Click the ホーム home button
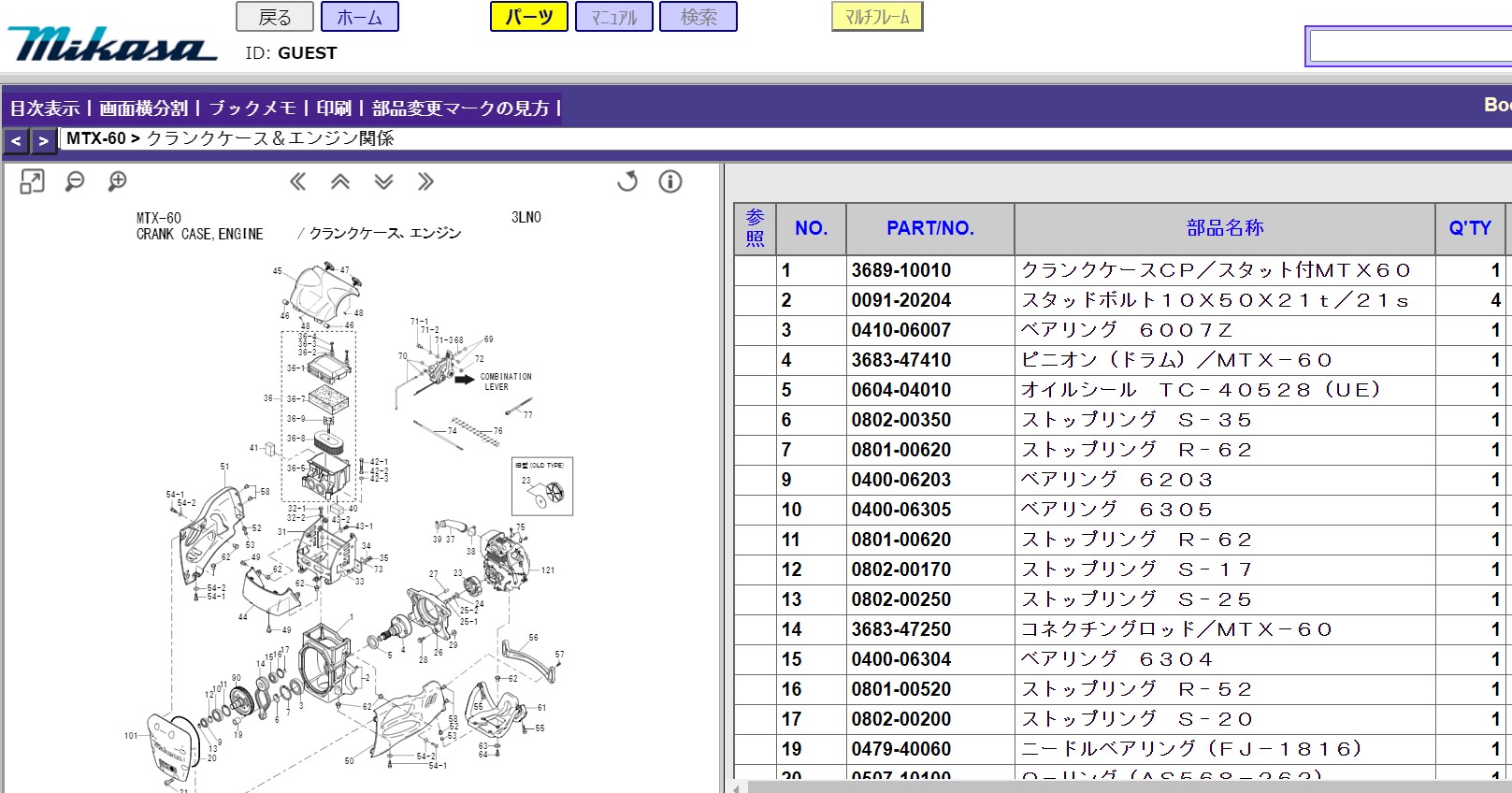1512x793 pixels. coord(359,17)
